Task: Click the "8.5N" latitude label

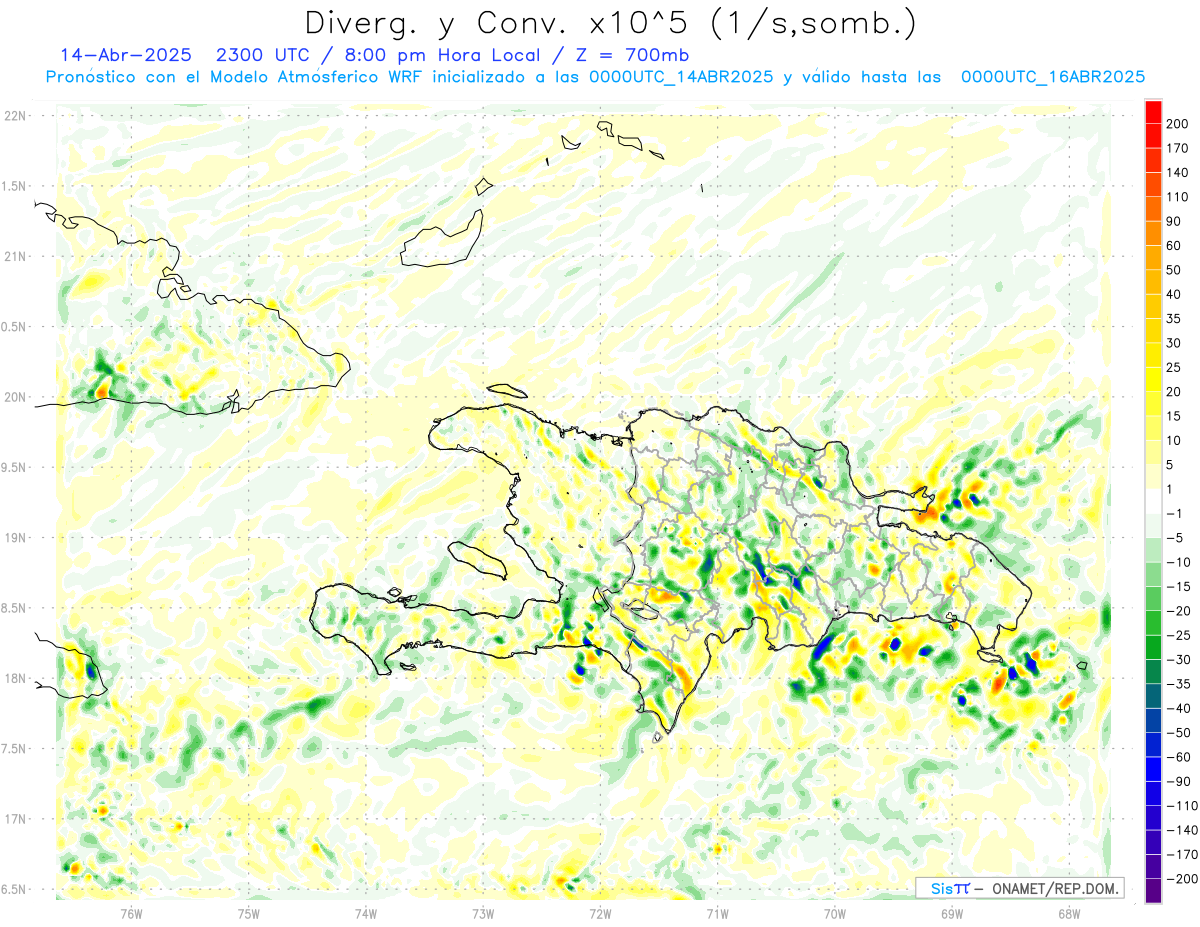Action: [x=14, y=608]
